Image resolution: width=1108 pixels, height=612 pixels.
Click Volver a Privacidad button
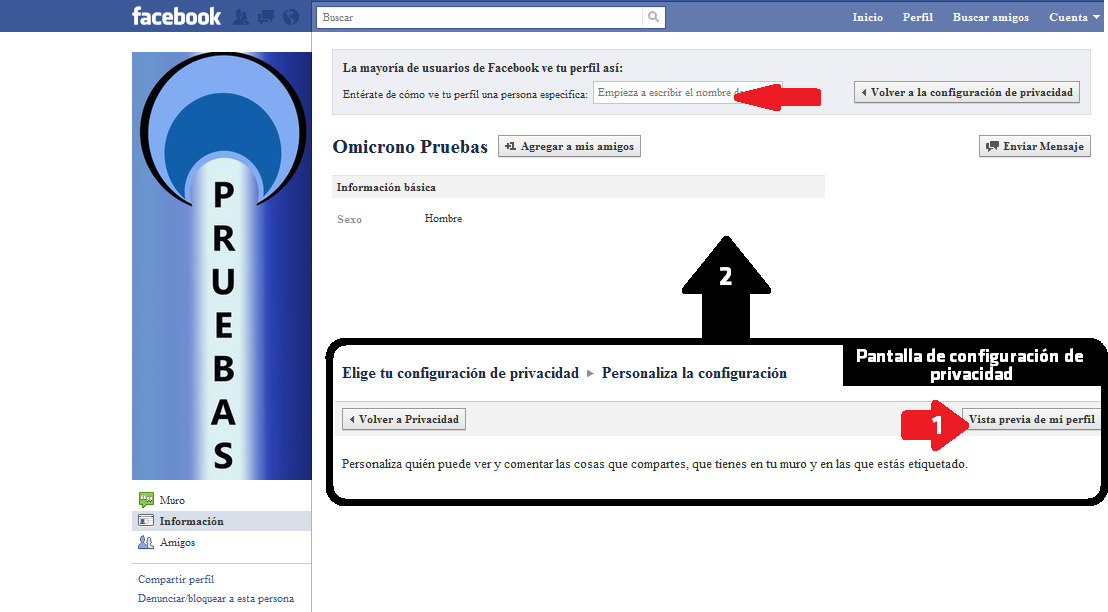403,419
